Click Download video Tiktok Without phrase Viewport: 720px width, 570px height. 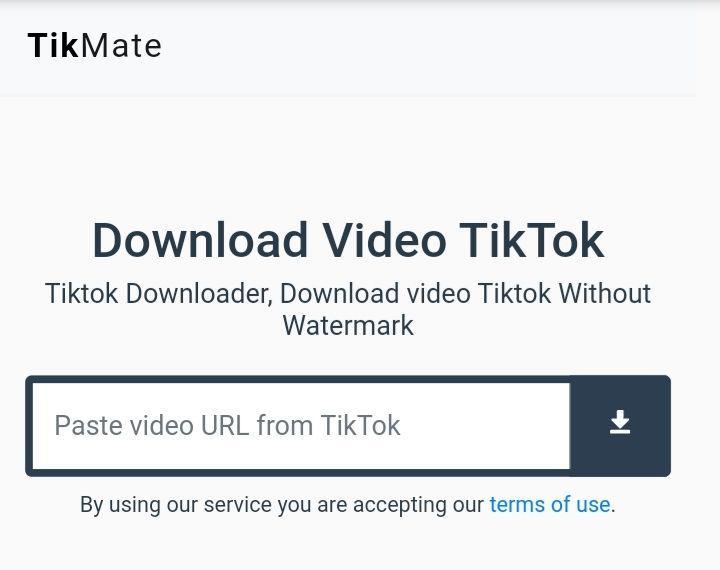coord(465,293)
